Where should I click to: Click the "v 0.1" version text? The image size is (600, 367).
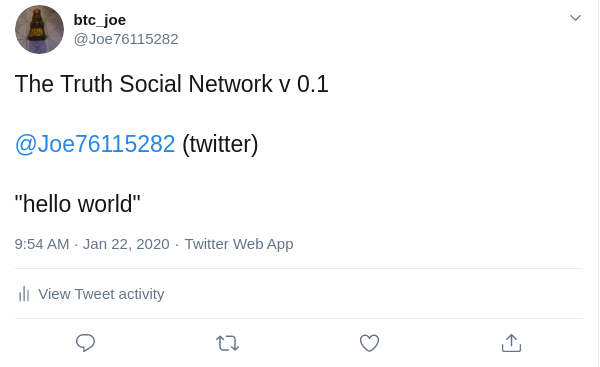pos(304,84)
